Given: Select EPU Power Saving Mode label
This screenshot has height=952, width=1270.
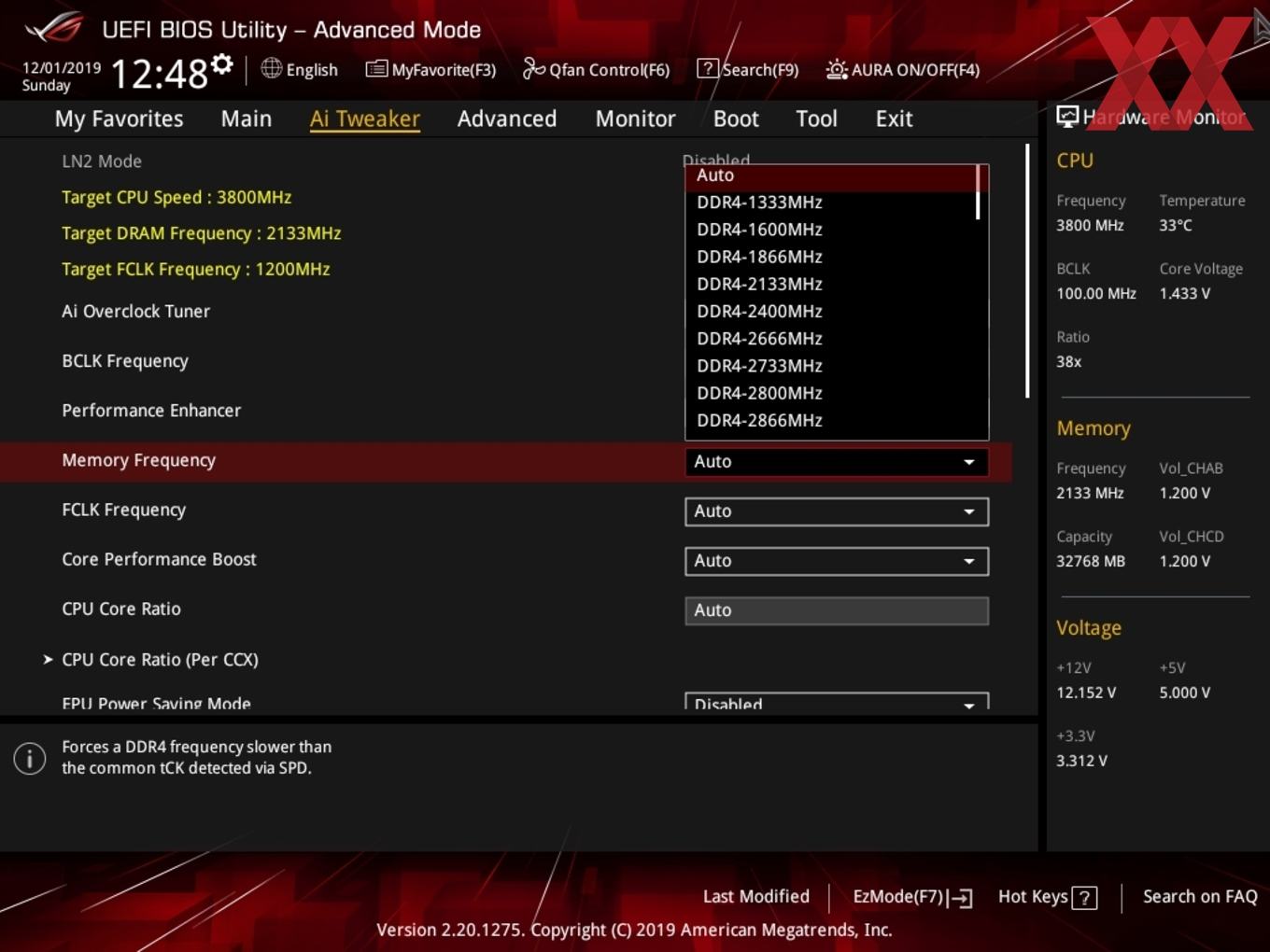Looking at the screenshot, I should (x=156, y=703).
